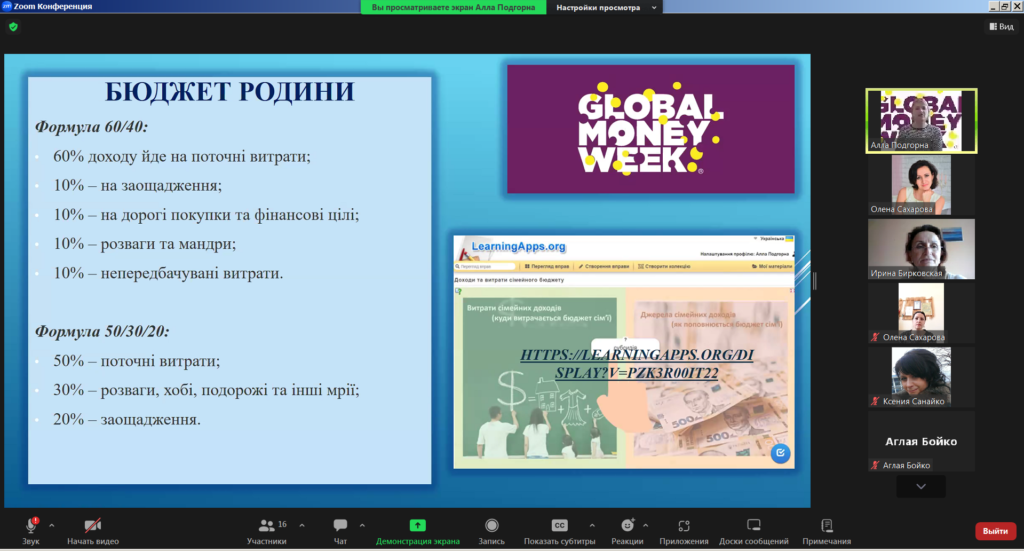Click the blue check button in LearningApps preview
This screenshot has height=551, width=1024.
780,453
